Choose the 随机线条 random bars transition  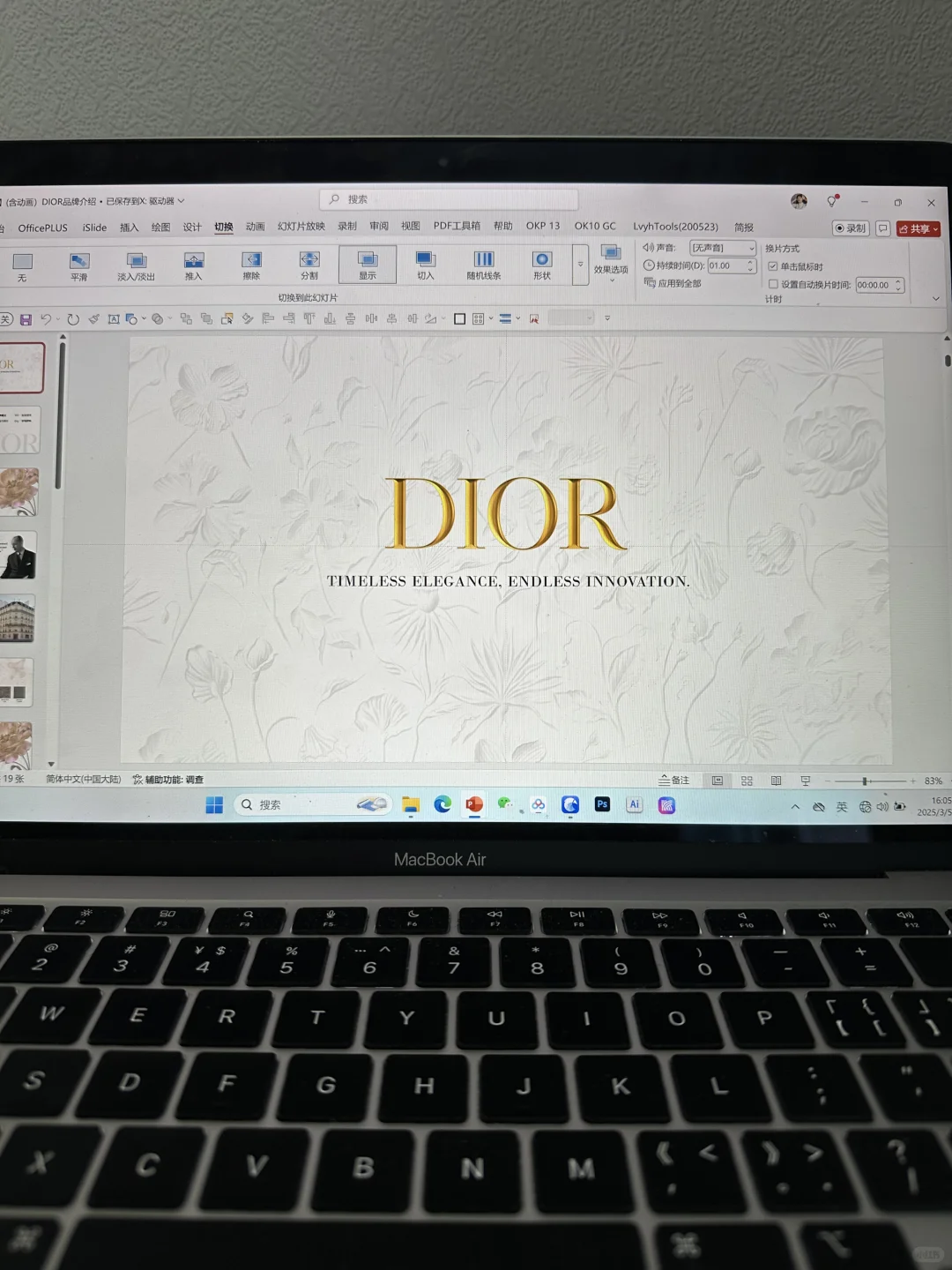[484, 265]
